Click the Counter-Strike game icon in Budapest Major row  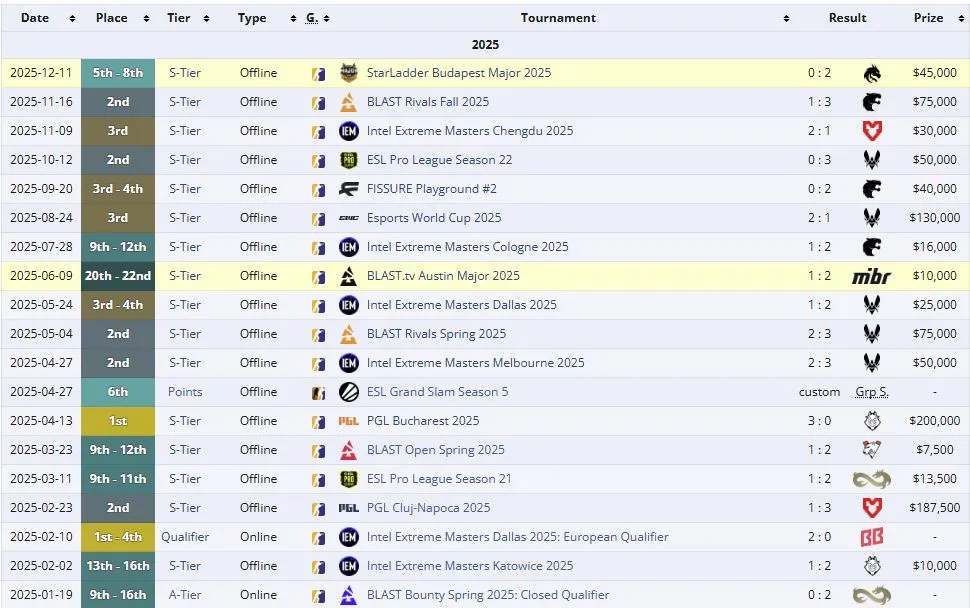(319, 74)
